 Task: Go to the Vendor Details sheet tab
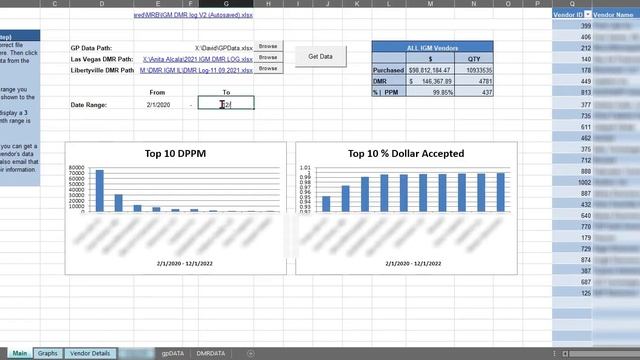pyautogui.click(x=90, y=353)
